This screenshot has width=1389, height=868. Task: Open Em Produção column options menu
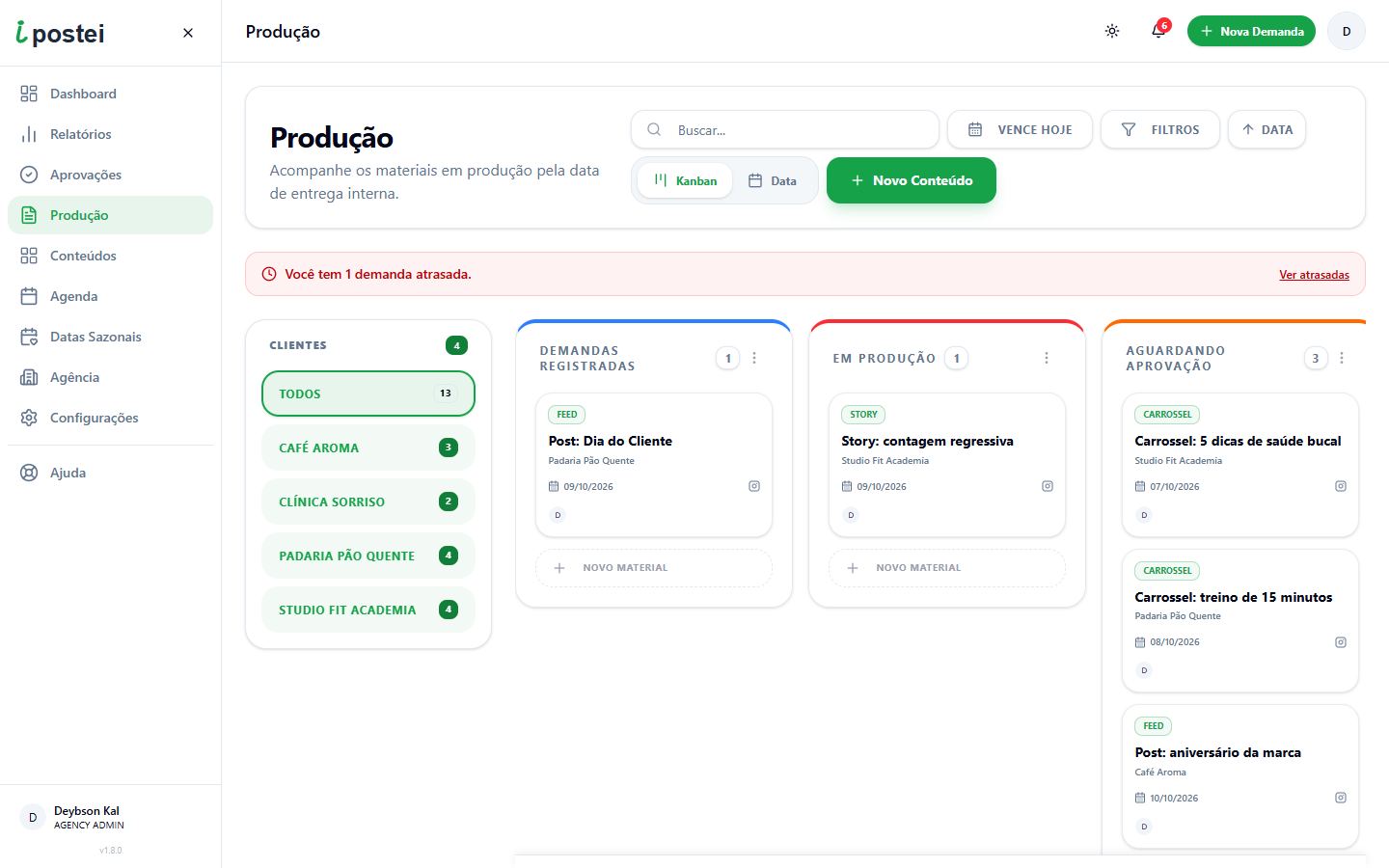tap(1047, 358)
